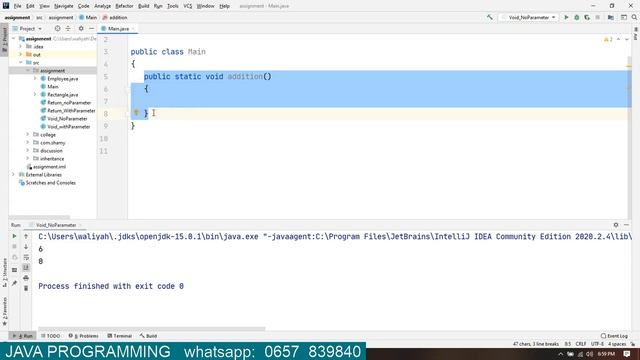Collapse the src folder
Viewport: 640px width, 360px height.
pos(20,62)
